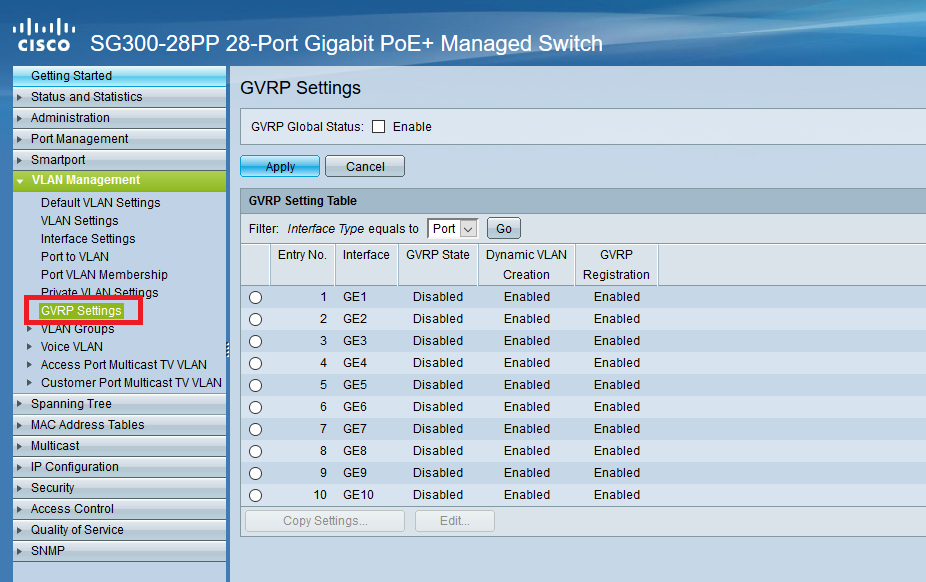Select GVRP Settings in the sidebar

click(81, 310)
